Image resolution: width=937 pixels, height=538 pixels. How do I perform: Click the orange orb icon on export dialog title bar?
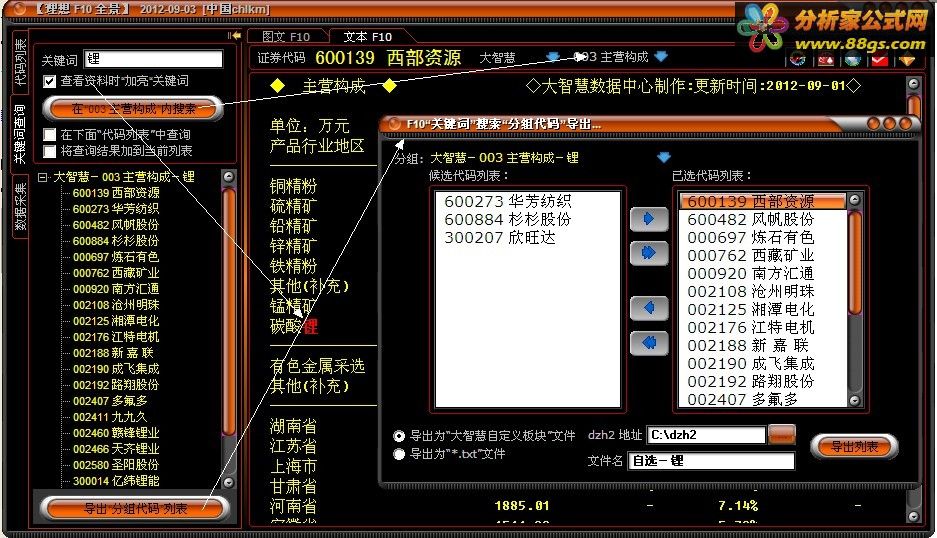pos(394,124)
